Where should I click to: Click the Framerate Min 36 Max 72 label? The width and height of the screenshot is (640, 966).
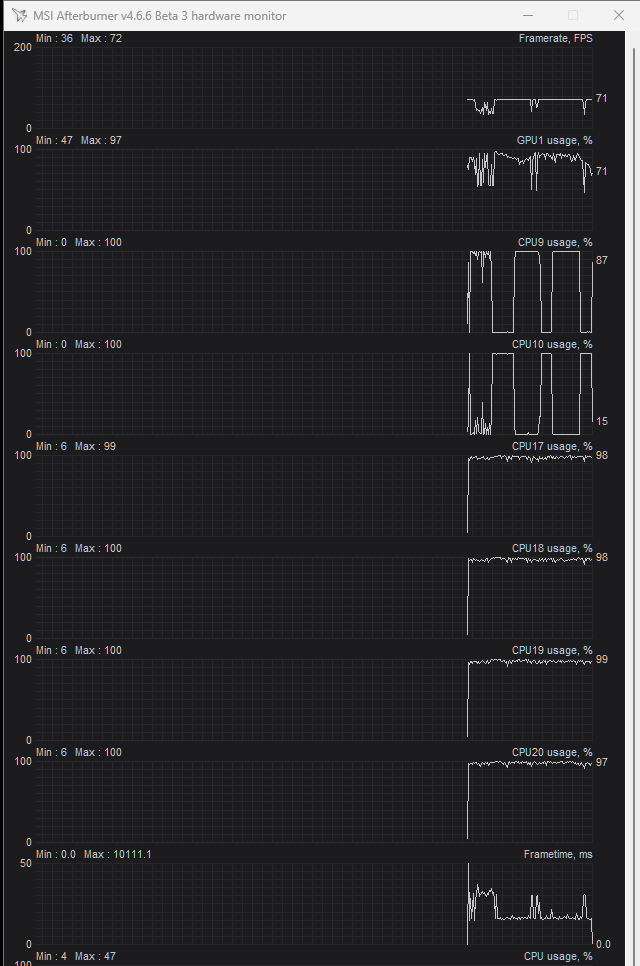tap(79, 38)
